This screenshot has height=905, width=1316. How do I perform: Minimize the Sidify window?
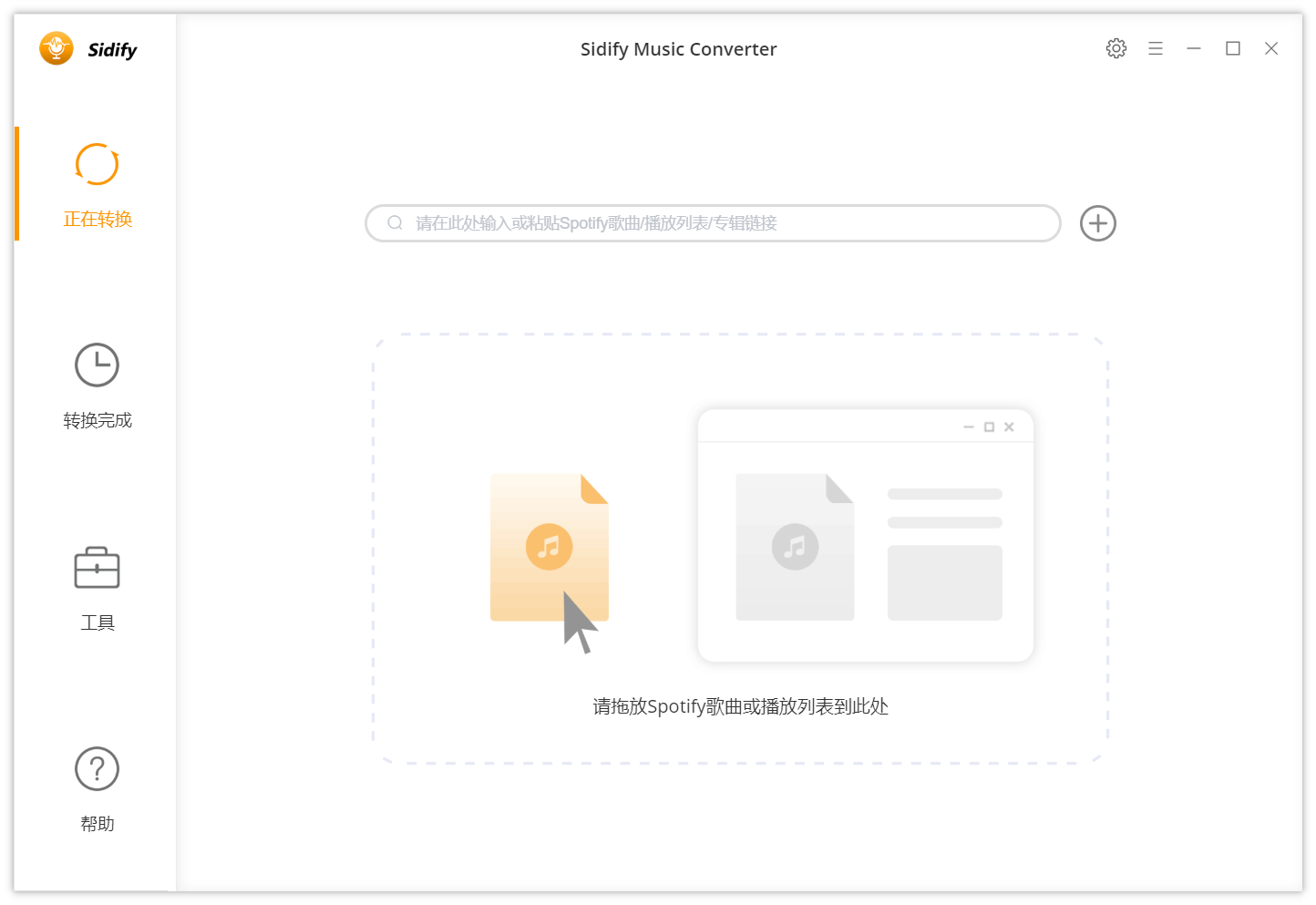[x=1194, y=48]
